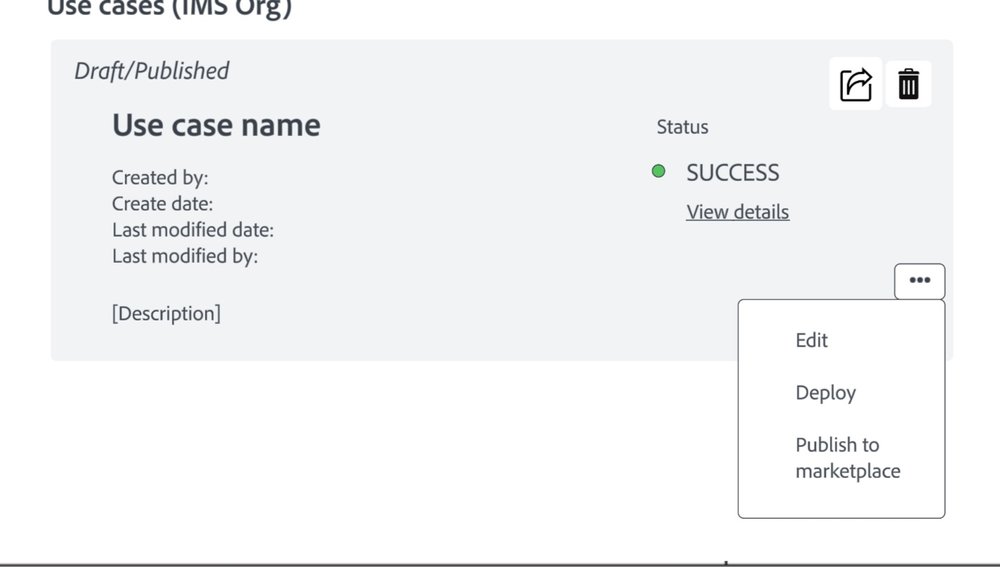
Task: Click the Create date field label
Action: [x=163, y=203]
